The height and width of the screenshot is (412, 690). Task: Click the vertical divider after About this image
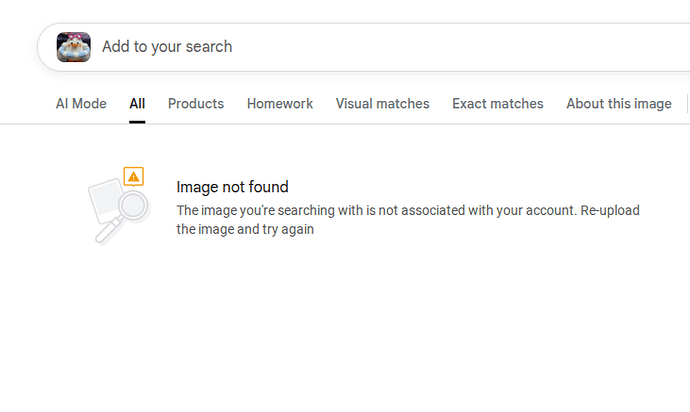(687, 104)
